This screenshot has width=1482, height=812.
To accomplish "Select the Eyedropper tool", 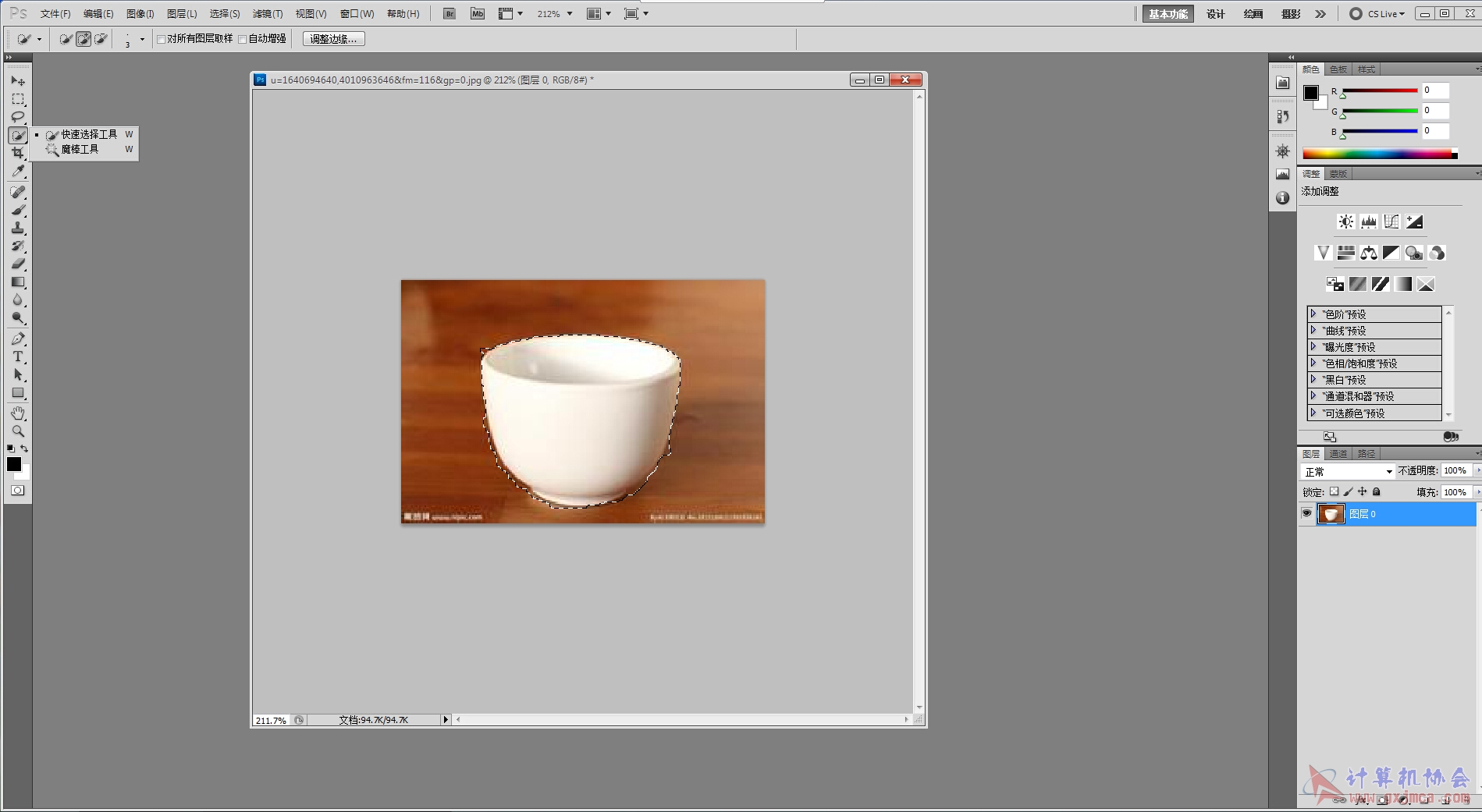I will point(18,171).
